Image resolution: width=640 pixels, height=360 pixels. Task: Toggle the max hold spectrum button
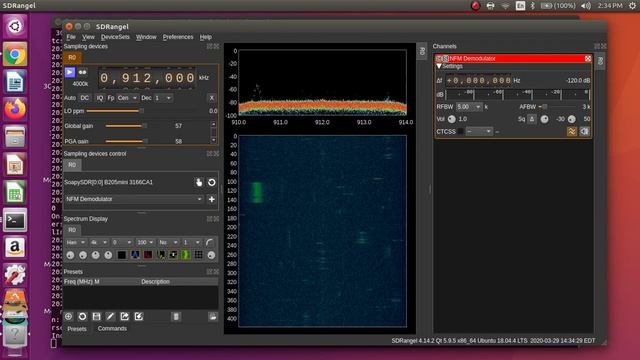(161, 255)
